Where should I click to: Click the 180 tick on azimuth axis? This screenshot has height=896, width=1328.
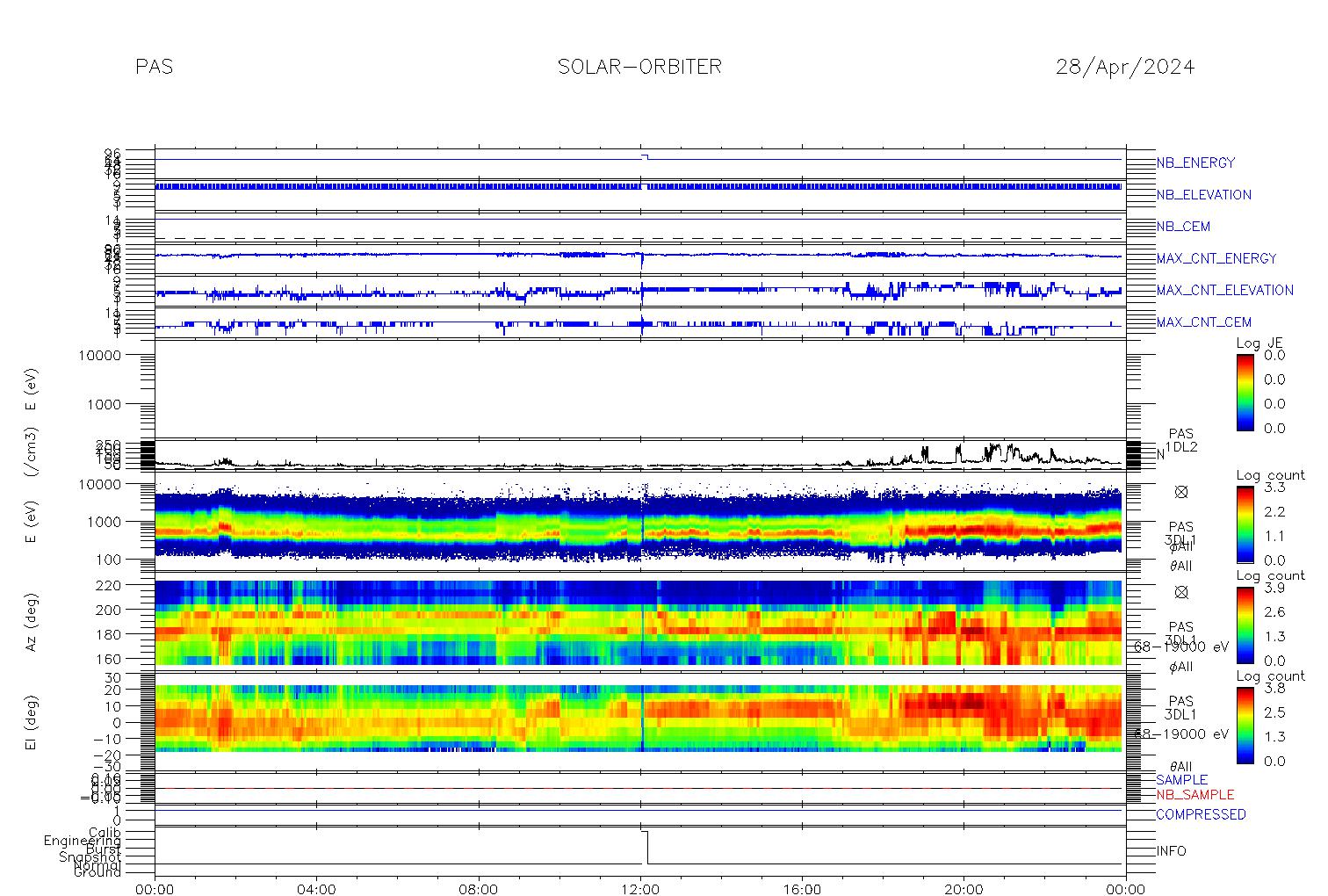click(134, 633)
